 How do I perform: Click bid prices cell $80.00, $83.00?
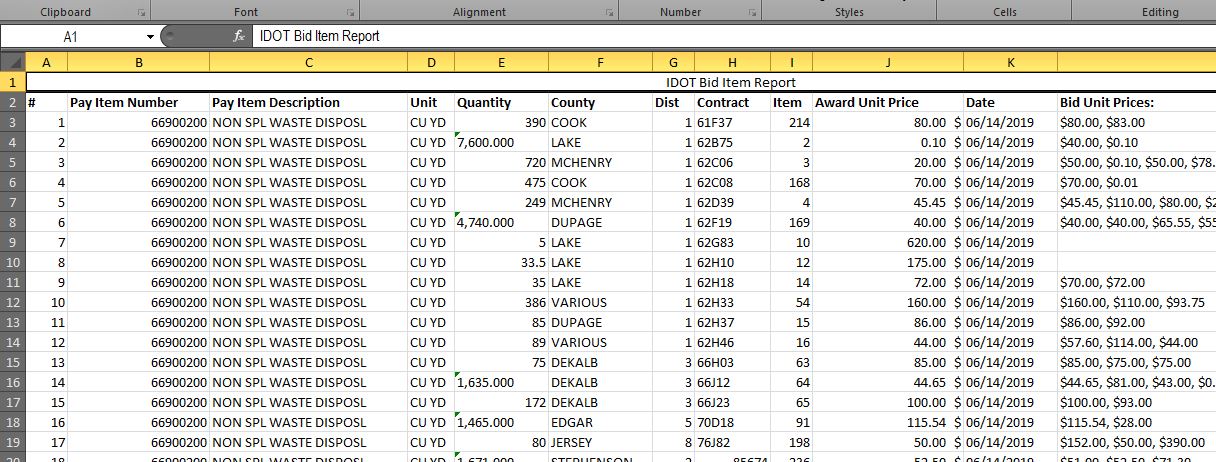pos(1137,122)
